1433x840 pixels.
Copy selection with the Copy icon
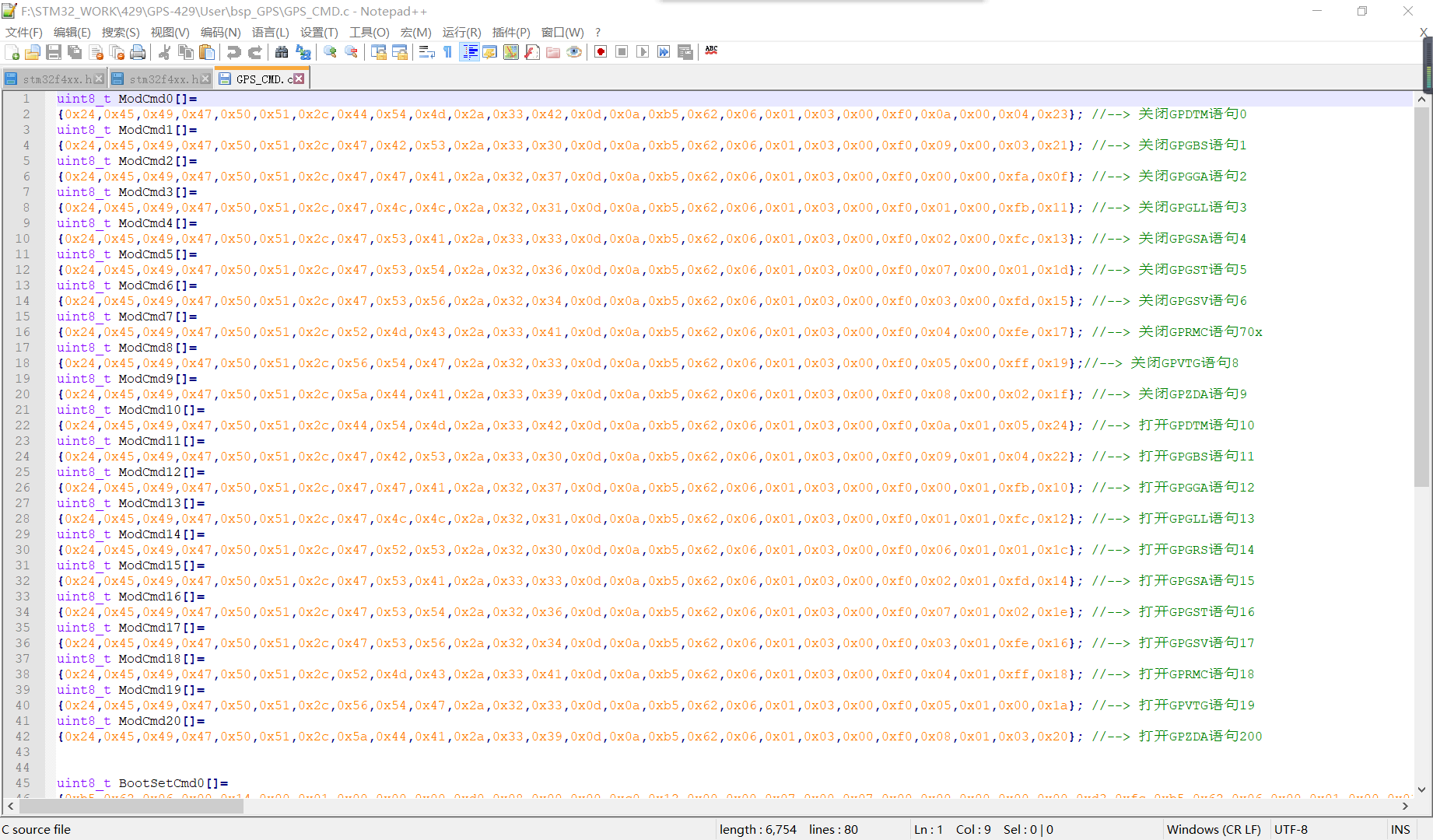click(186, 52)
